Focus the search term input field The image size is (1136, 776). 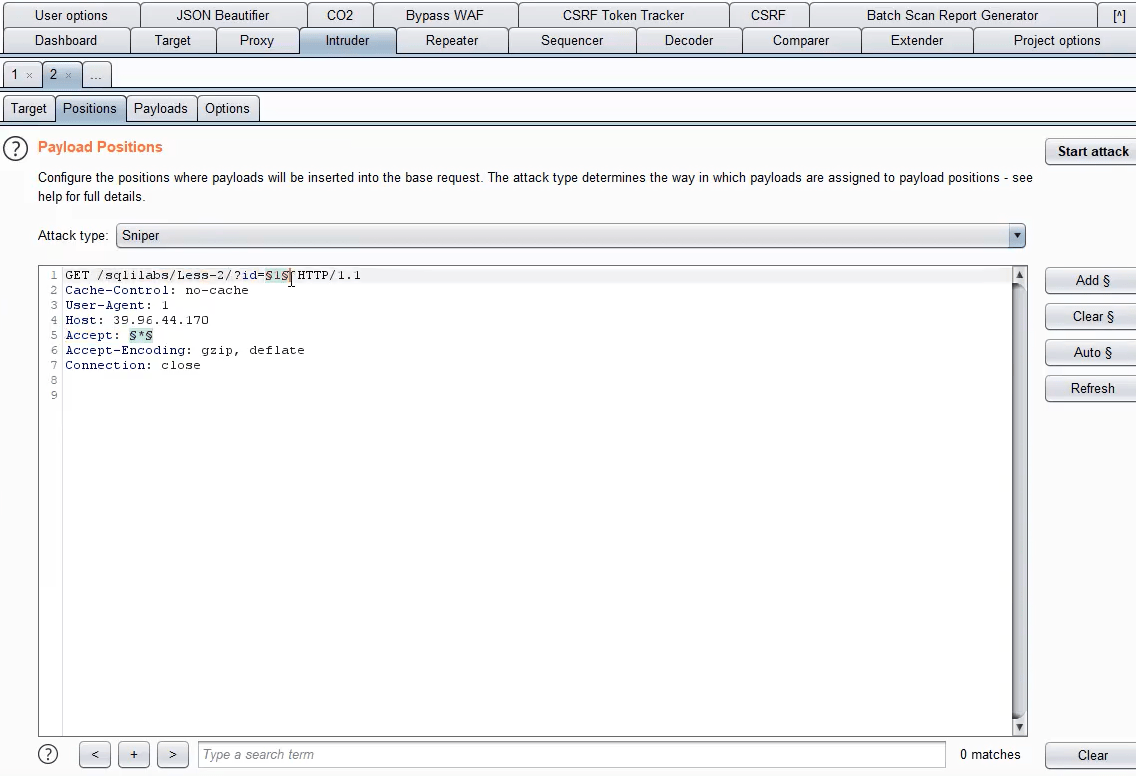(571, 754)
